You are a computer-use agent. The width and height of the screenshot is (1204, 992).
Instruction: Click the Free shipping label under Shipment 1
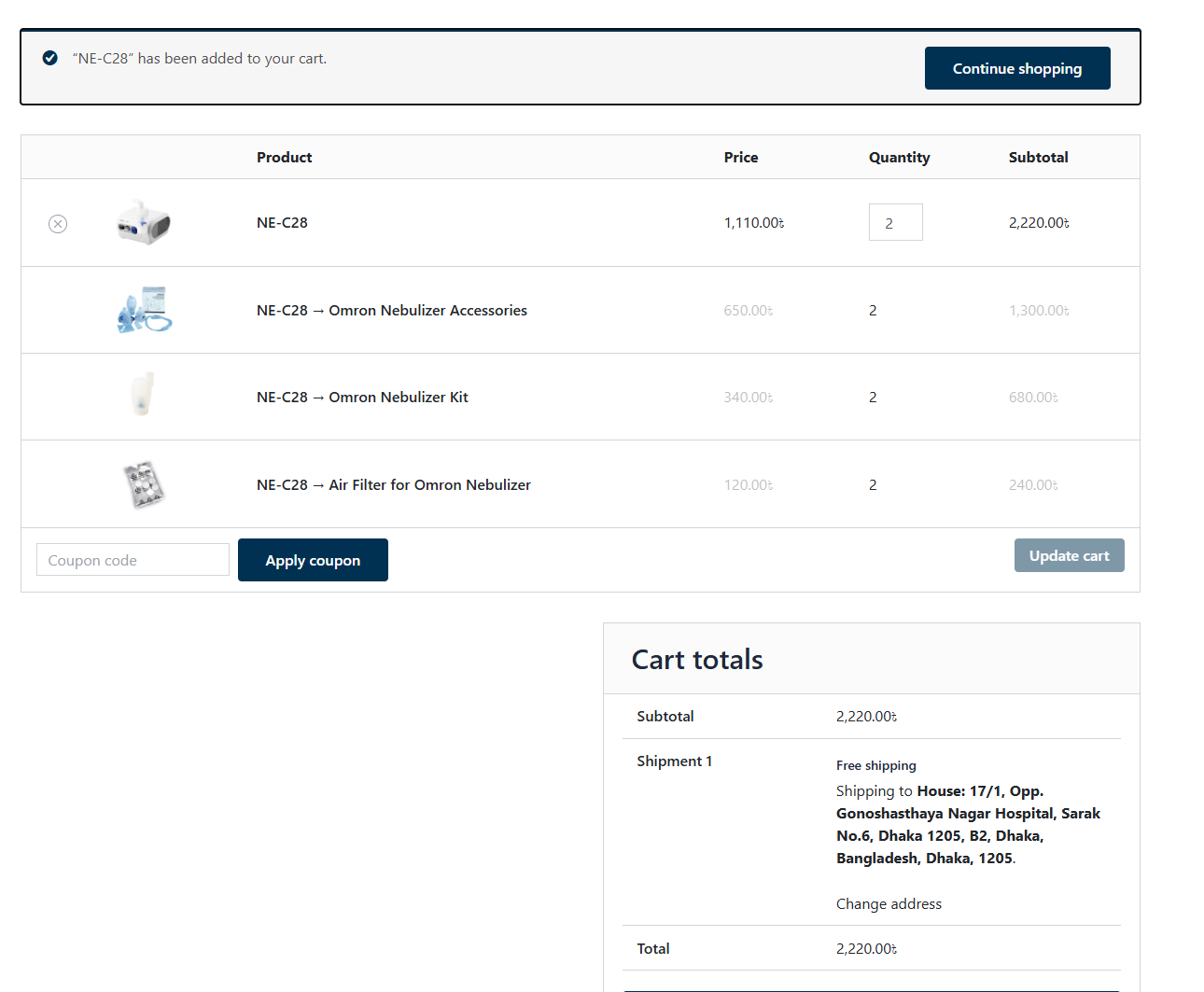[x=875, y=765]
